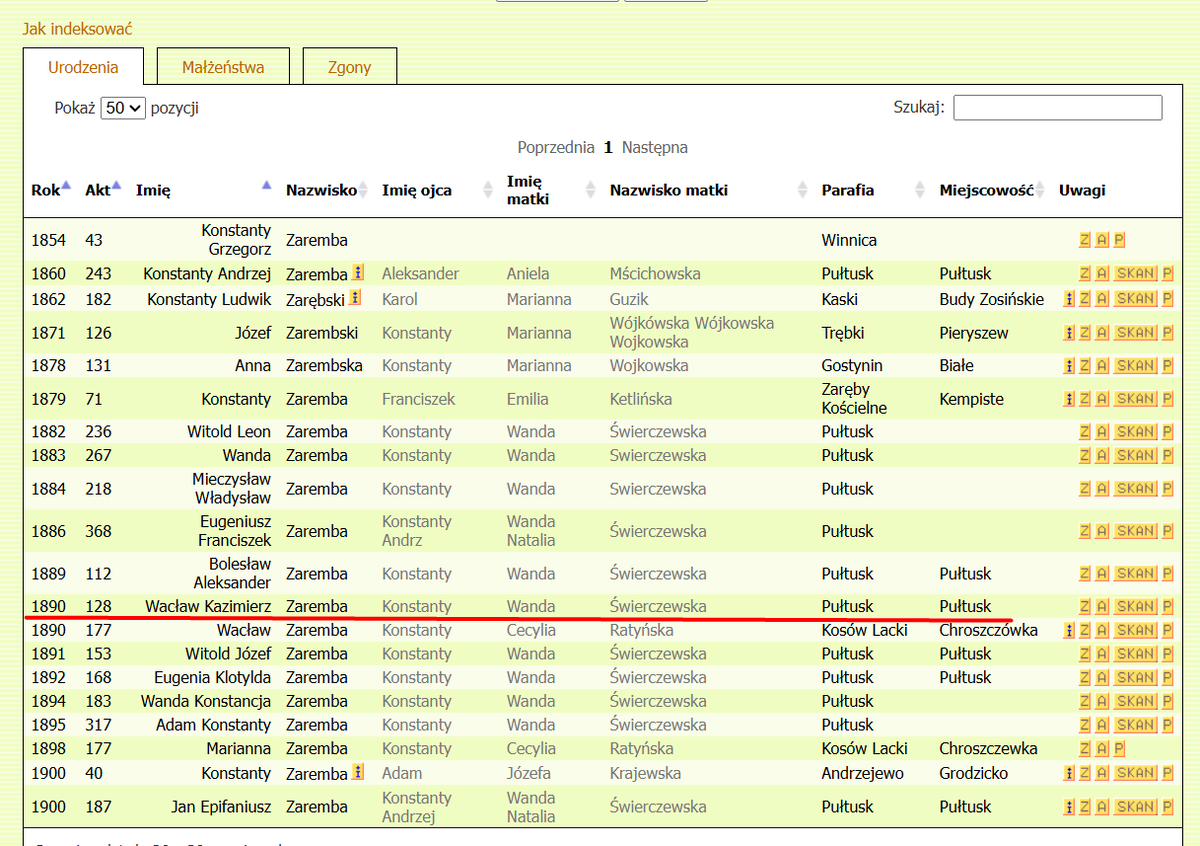Click Budy Zosińskie locality cell

click(x=992, y=298)
